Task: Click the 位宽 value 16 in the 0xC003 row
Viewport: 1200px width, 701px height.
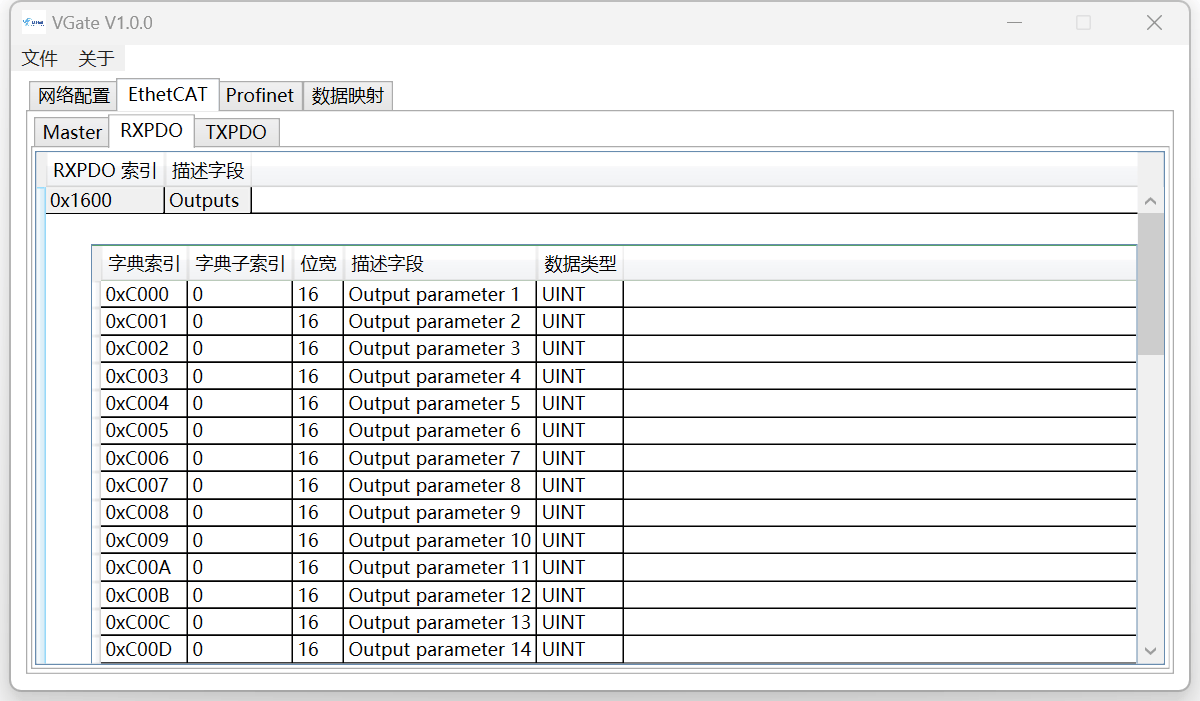Action: point(318,376)
